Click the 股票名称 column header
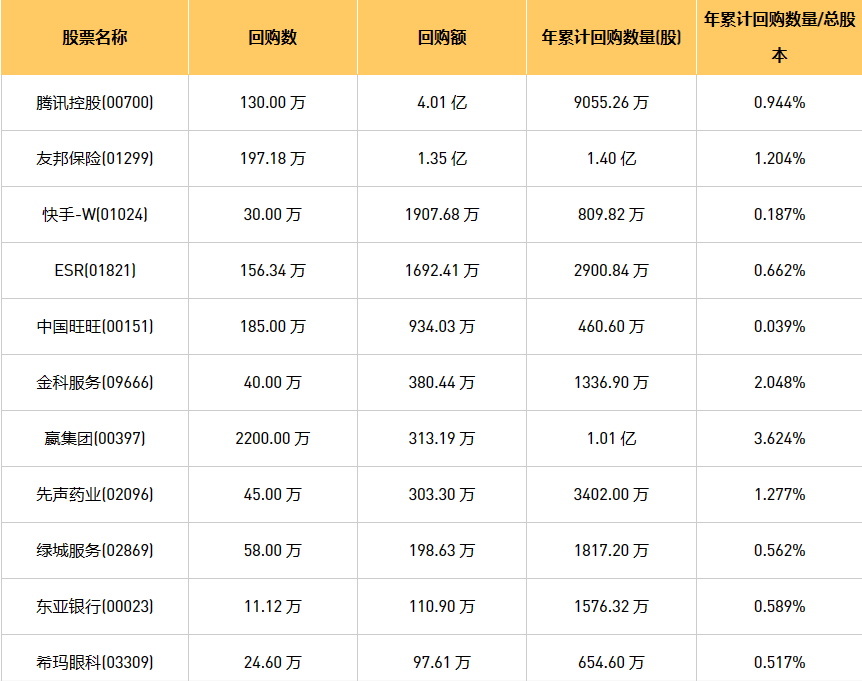This screenshot has height=681, width=862. click(x=94, y=38)
